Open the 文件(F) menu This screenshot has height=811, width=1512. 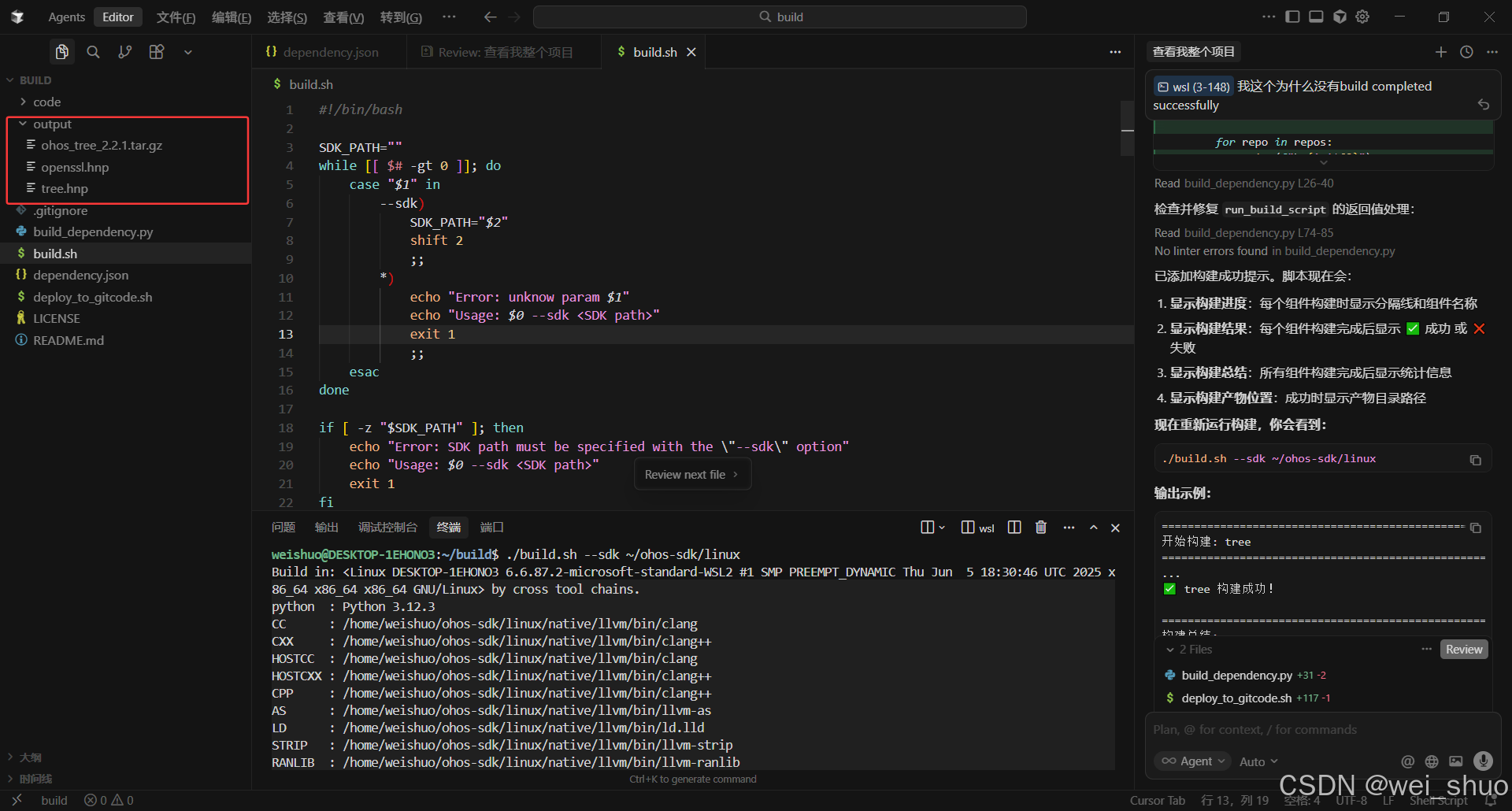pyautogui.click(x=176, y=17)
